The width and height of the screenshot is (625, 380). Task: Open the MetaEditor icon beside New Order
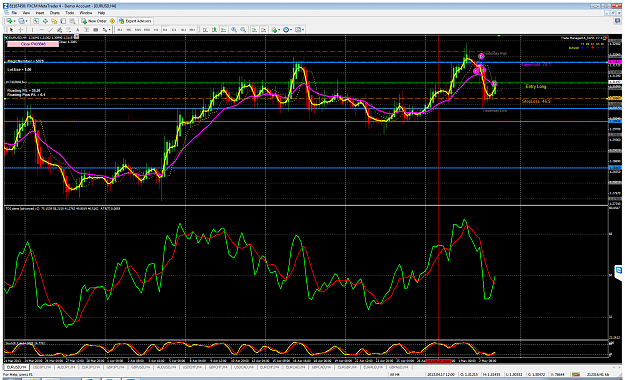tap(112, 21)
